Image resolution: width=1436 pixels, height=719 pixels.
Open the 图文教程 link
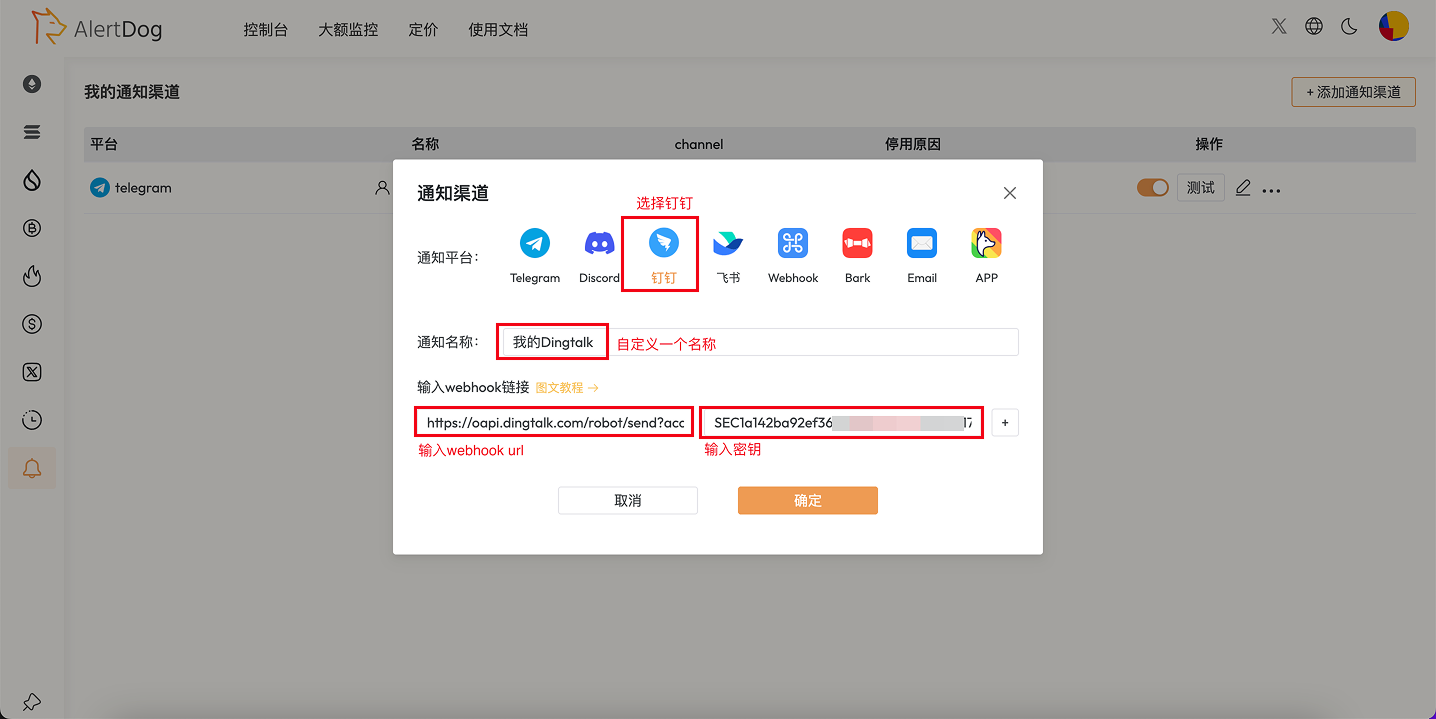pyautogui.click(x=567, y=387)
